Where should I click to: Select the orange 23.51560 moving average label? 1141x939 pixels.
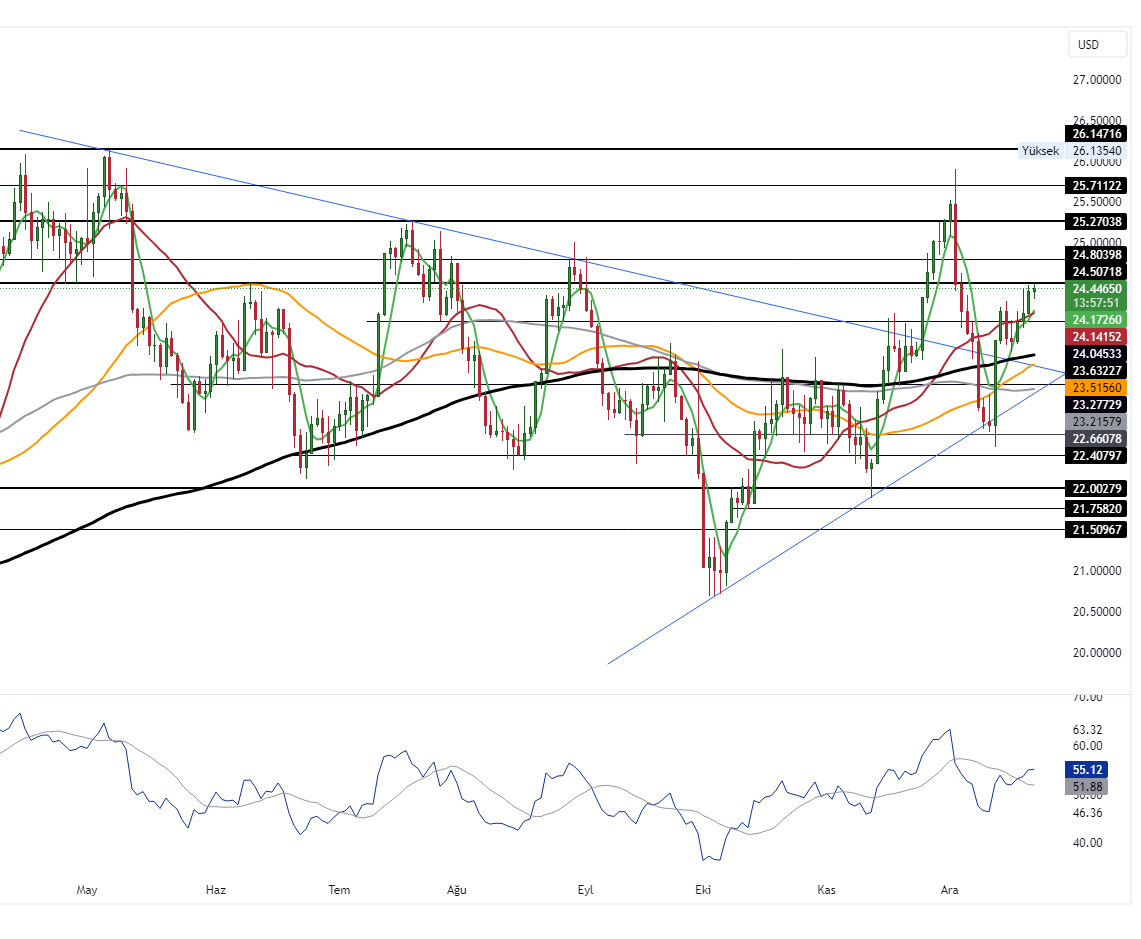(1096, 388)
